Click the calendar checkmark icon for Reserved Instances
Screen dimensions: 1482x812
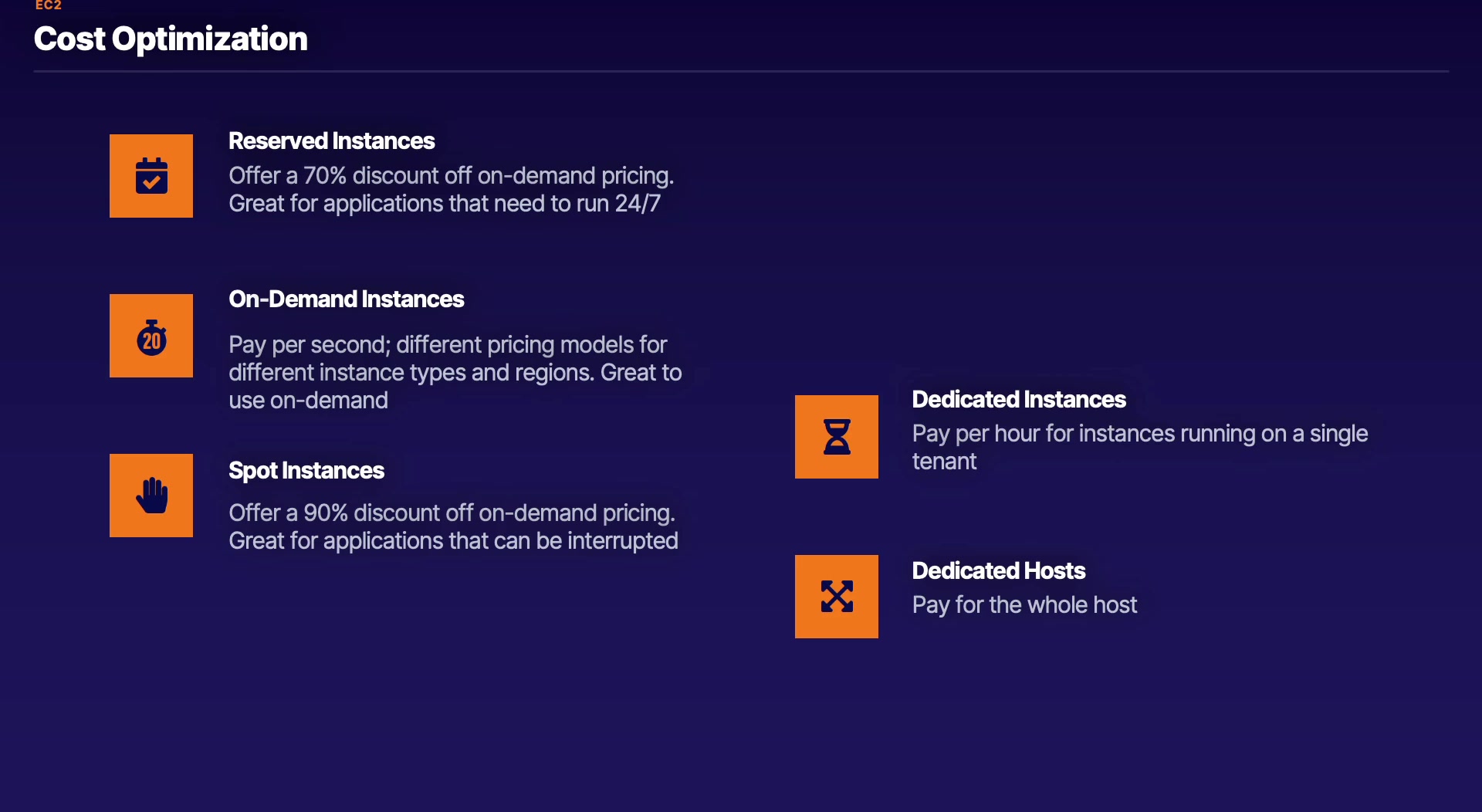[x=151, y=176]
